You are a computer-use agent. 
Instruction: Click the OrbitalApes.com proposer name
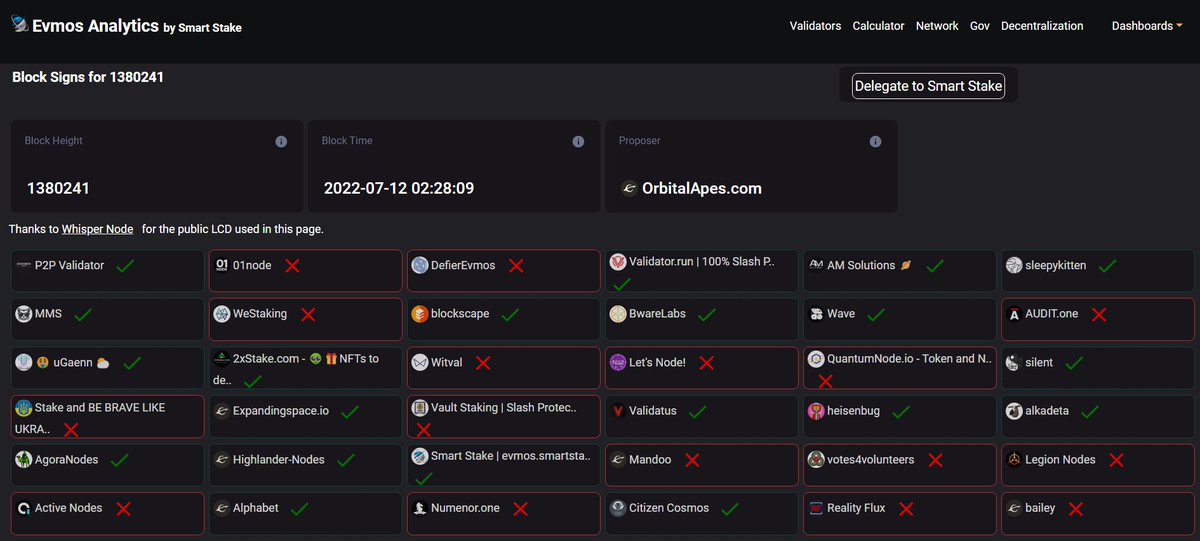pos(702,188)
